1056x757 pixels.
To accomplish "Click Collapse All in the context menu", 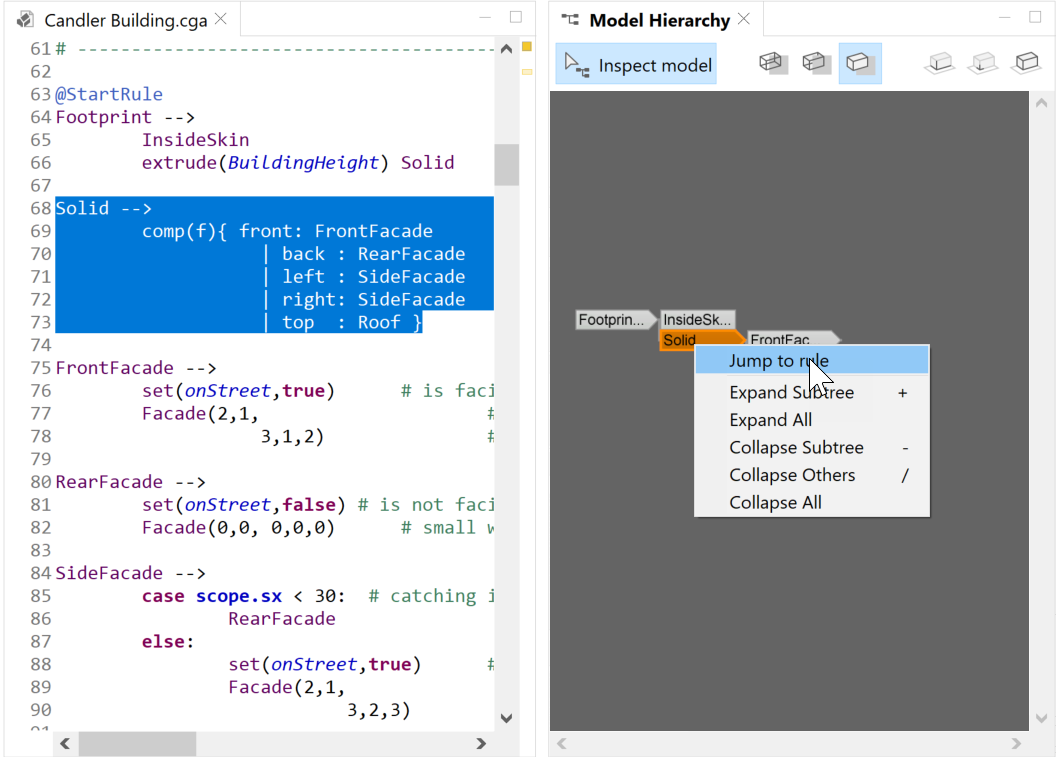I will tap(775, 503).
